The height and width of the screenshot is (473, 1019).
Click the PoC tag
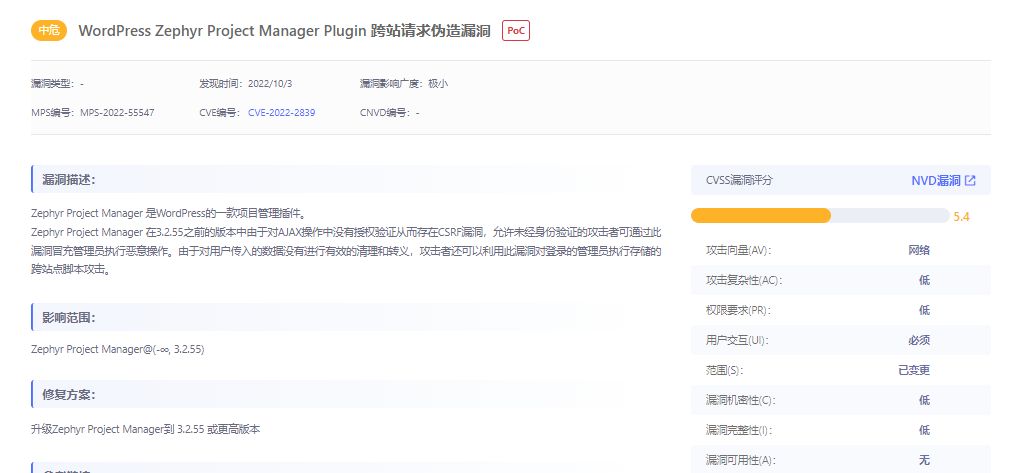(x=516, y=31)
